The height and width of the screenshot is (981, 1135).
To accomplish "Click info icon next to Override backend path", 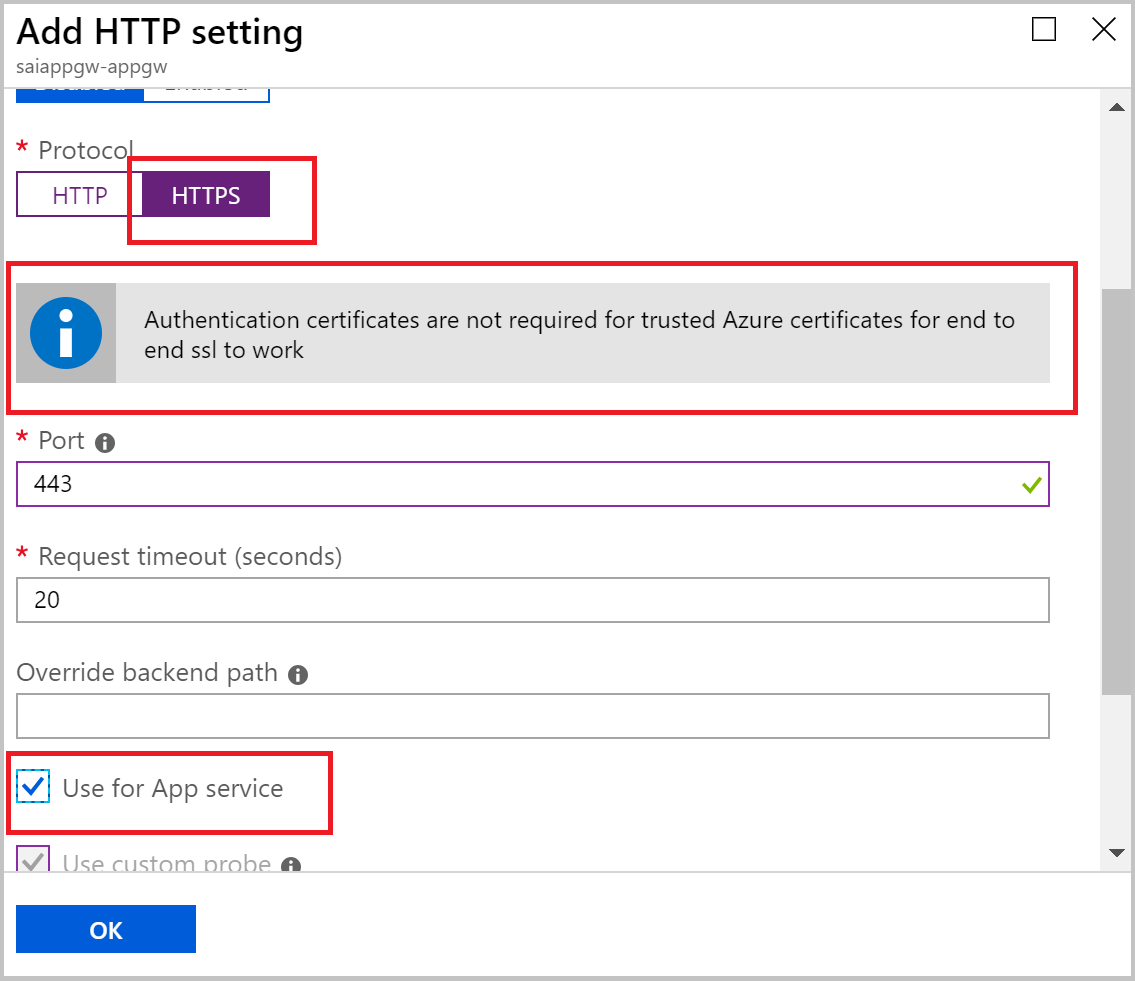I will (297, 675).
